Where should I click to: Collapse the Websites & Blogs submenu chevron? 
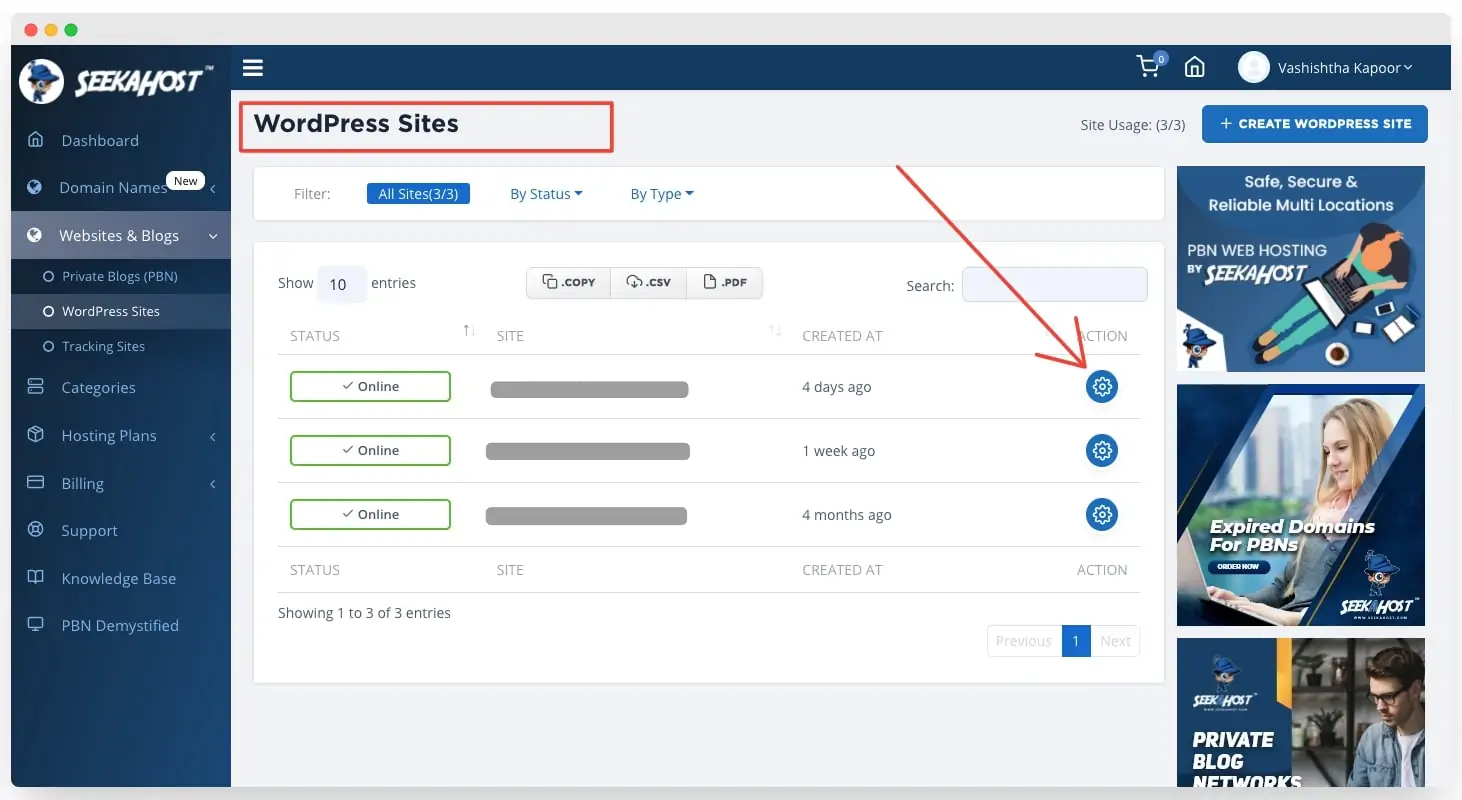click(x=213, y=236)
